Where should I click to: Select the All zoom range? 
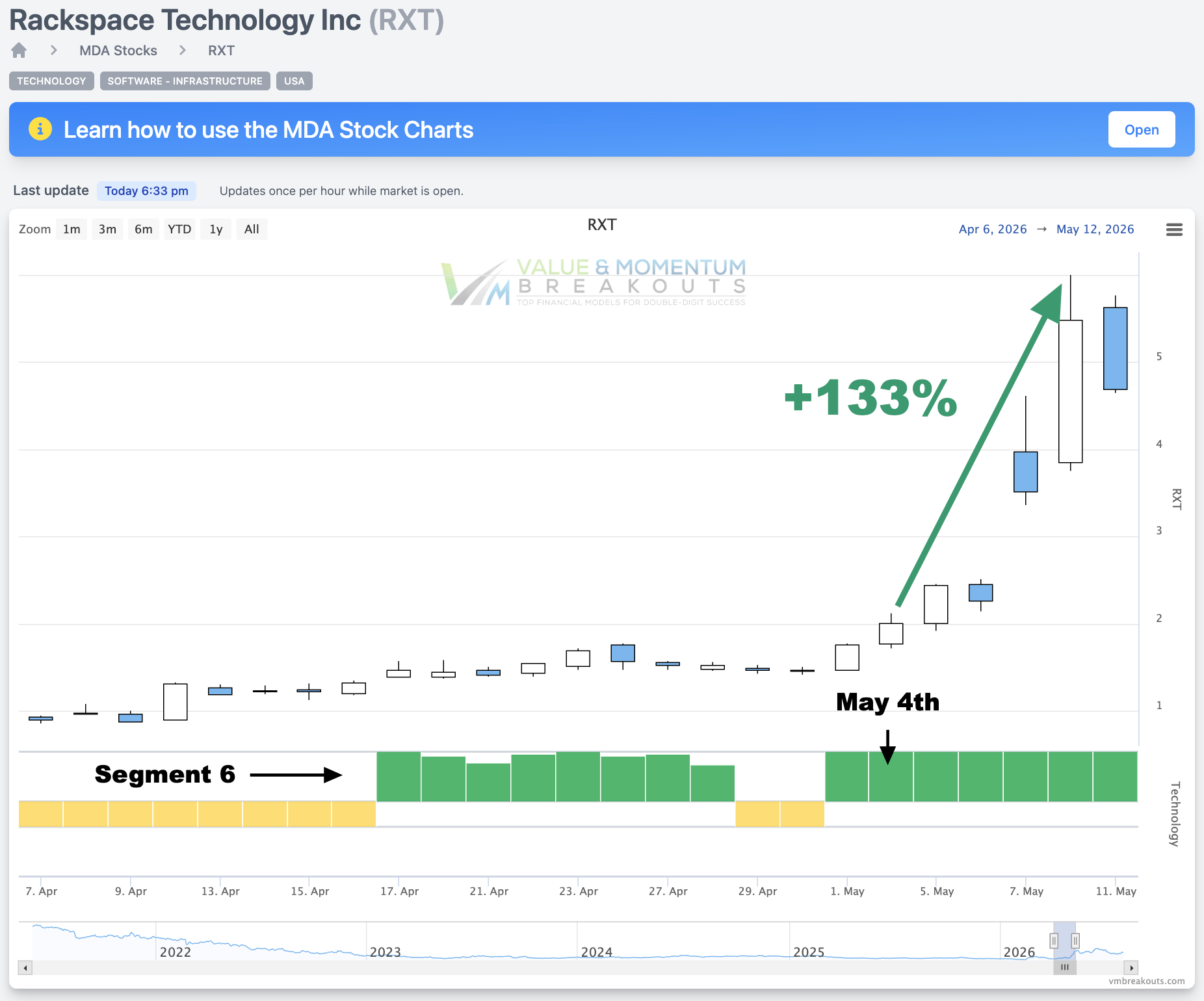pos(252,229)
